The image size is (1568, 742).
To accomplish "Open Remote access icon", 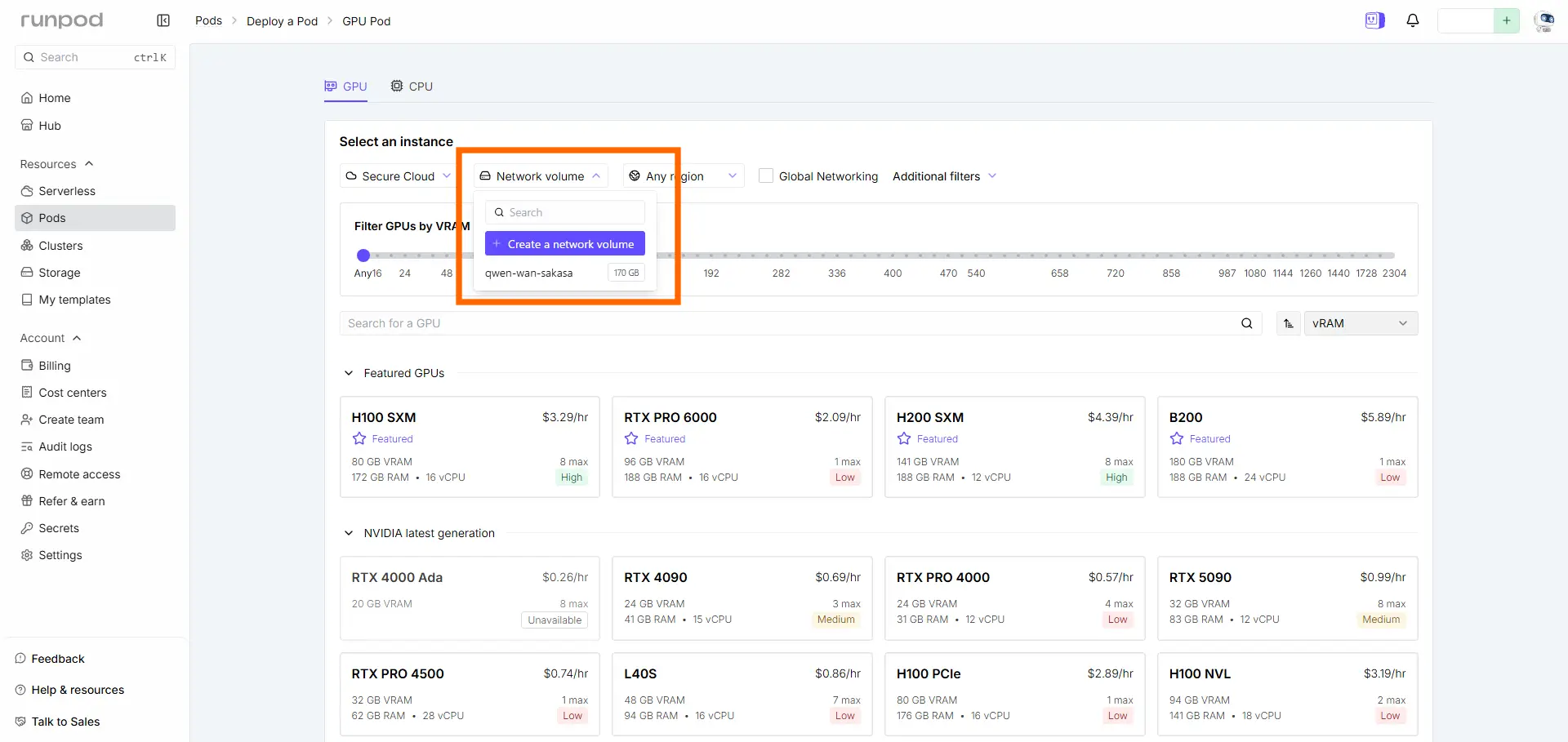I will point(27,474).
